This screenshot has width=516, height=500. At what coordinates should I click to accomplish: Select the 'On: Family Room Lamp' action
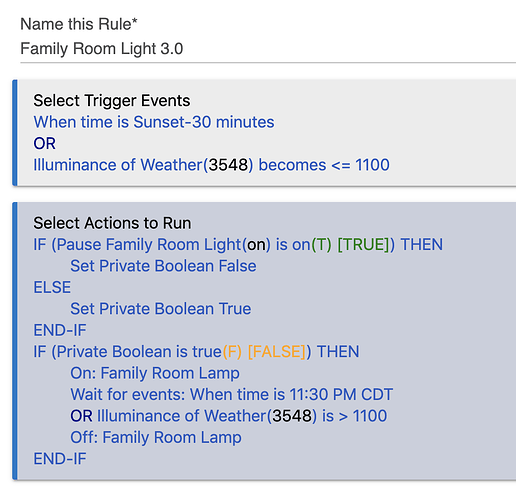pos(155,373)
